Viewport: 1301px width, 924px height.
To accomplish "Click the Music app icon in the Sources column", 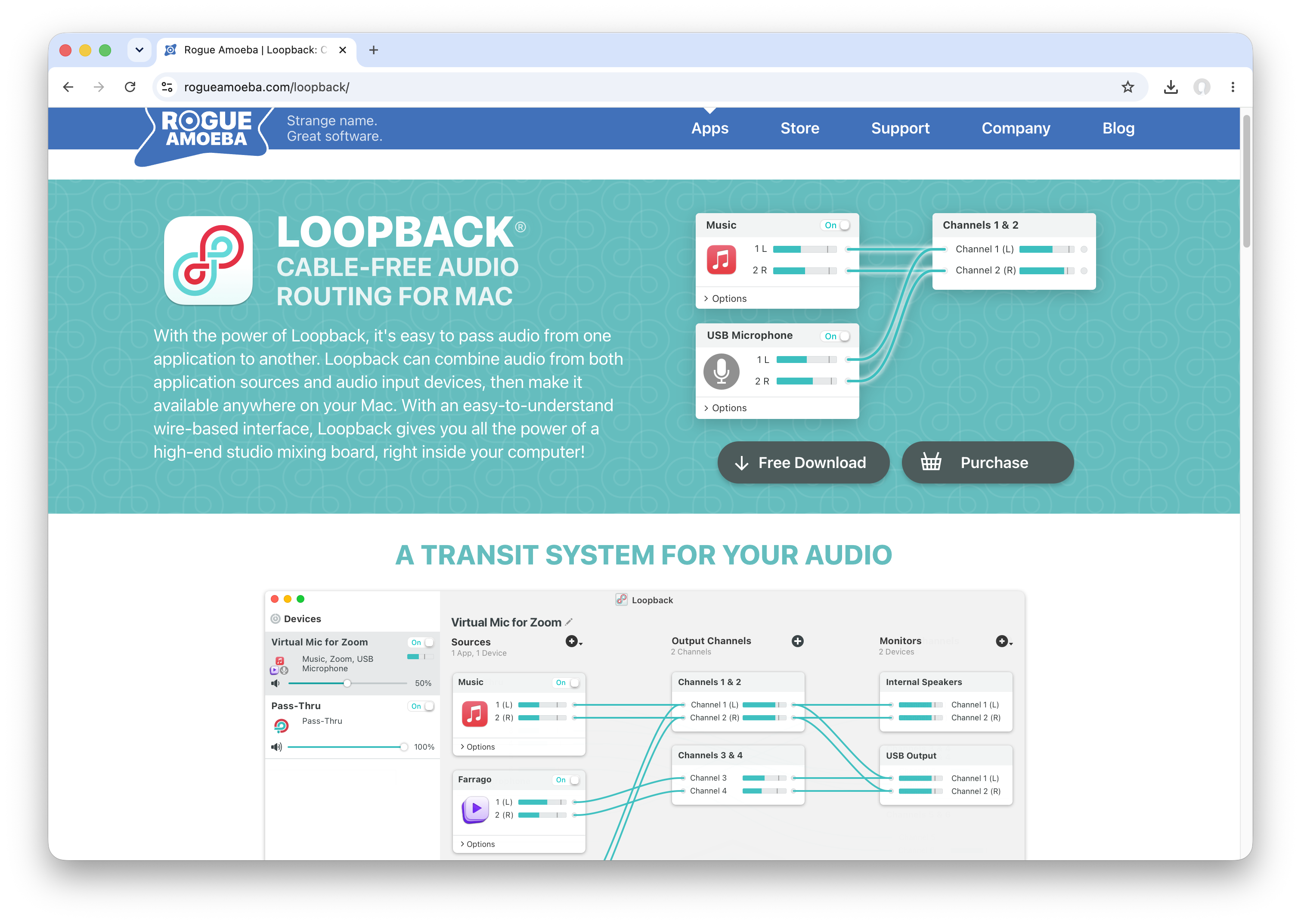I will click(474, 714).
